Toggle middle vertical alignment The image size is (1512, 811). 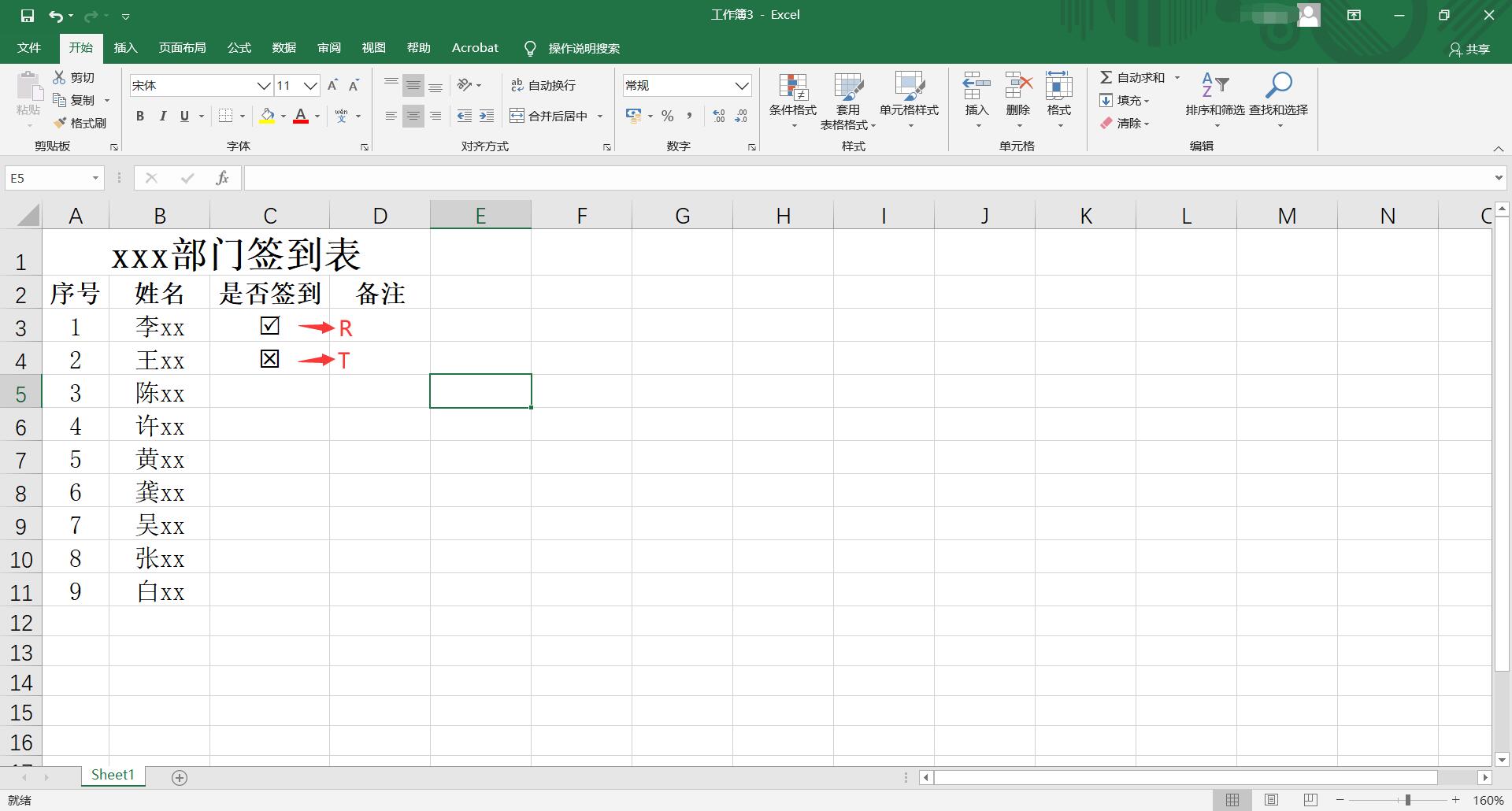click(413, 85)
